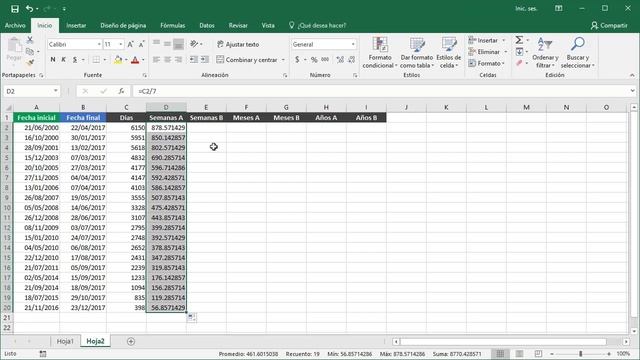This screenshot has width=640, height=360.
Task: Apply the red font color A
Action: click(135, 60)
